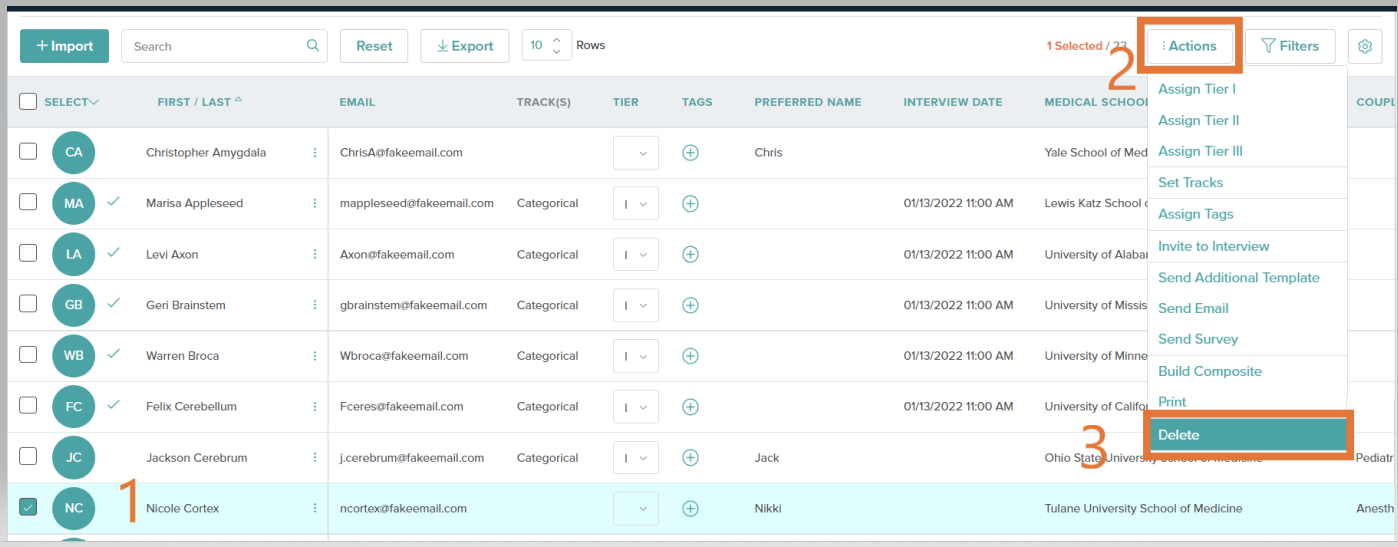Expand the Select chevron in header
The width and height of the screenshot is (1398, 547).
pyautogui.click(x=94, y=102)
